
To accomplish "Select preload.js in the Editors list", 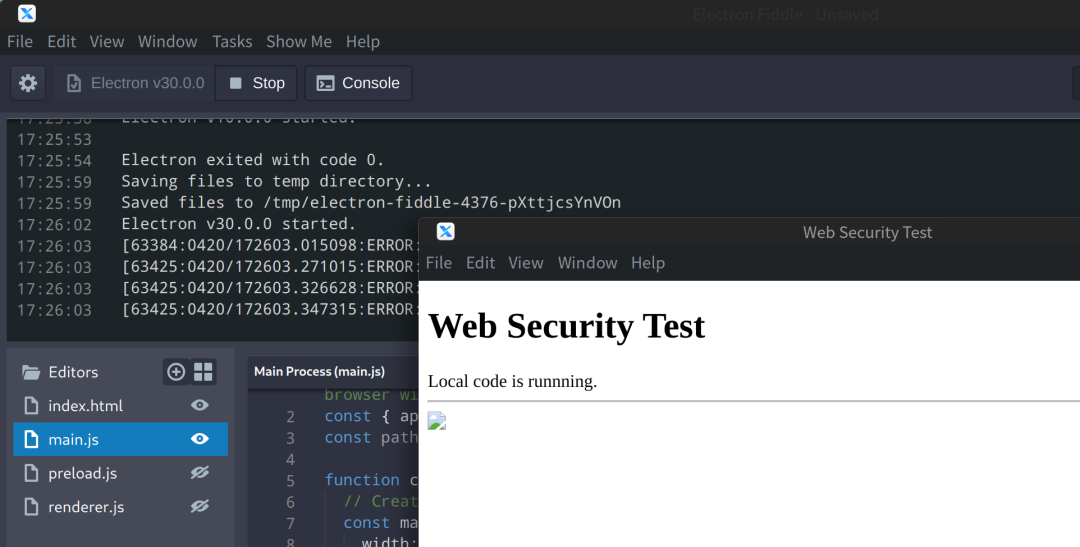I will [x=121, y=473].
